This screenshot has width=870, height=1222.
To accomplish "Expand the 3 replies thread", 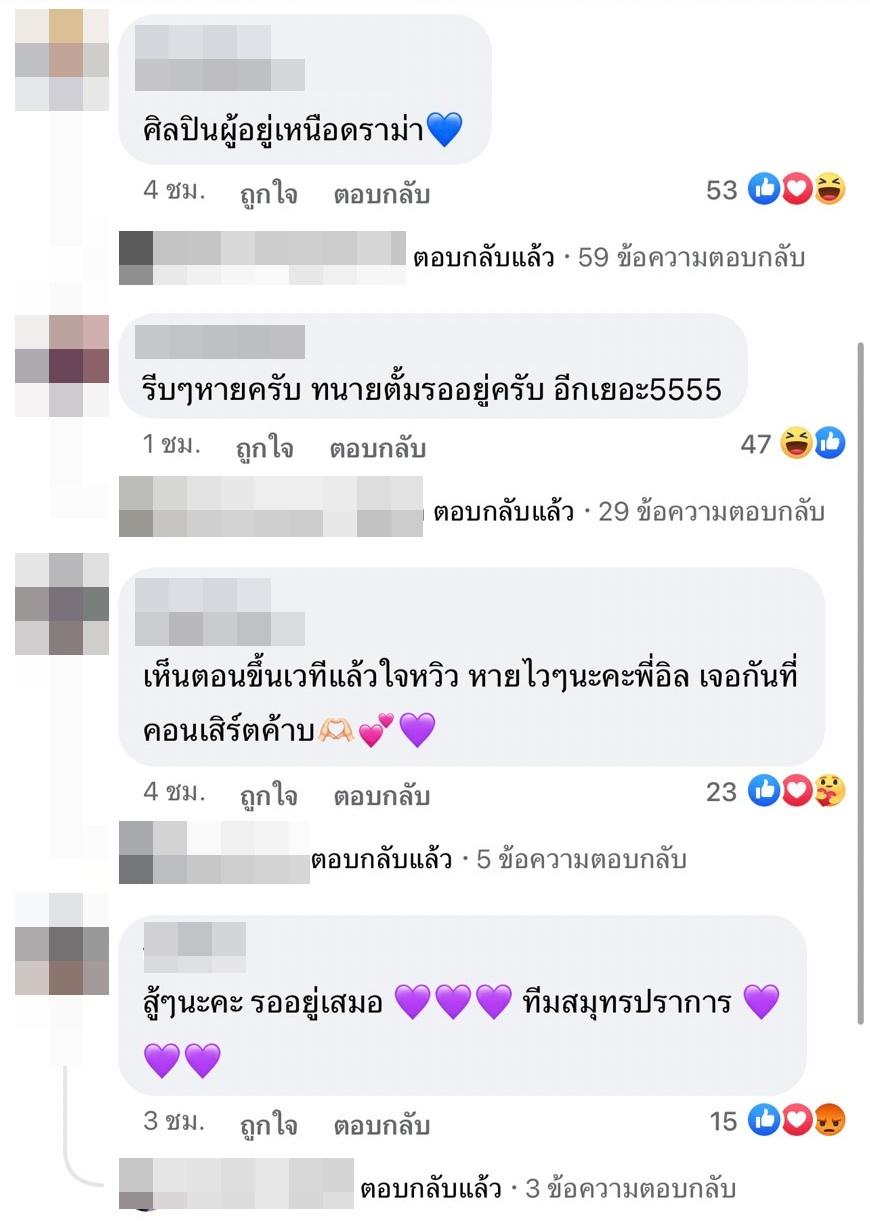I will coord(548,1189).
